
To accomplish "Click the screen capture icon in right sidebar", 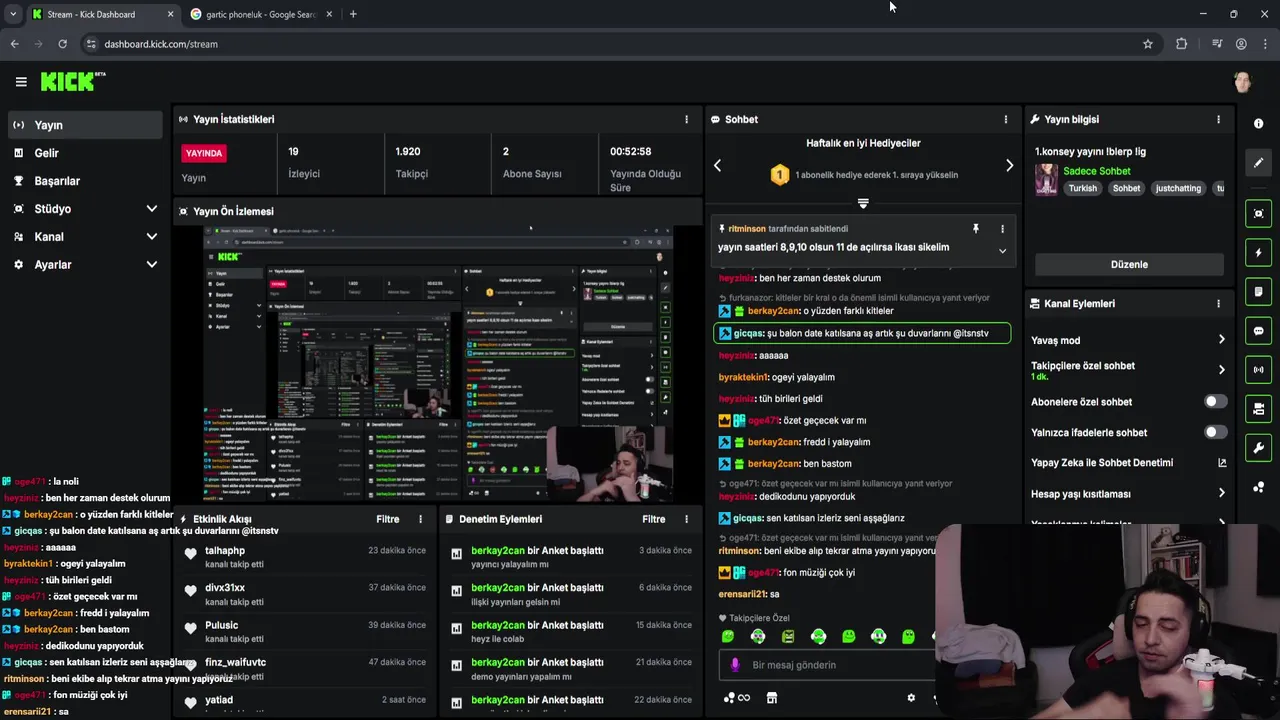I will [x=1258, y=214].
